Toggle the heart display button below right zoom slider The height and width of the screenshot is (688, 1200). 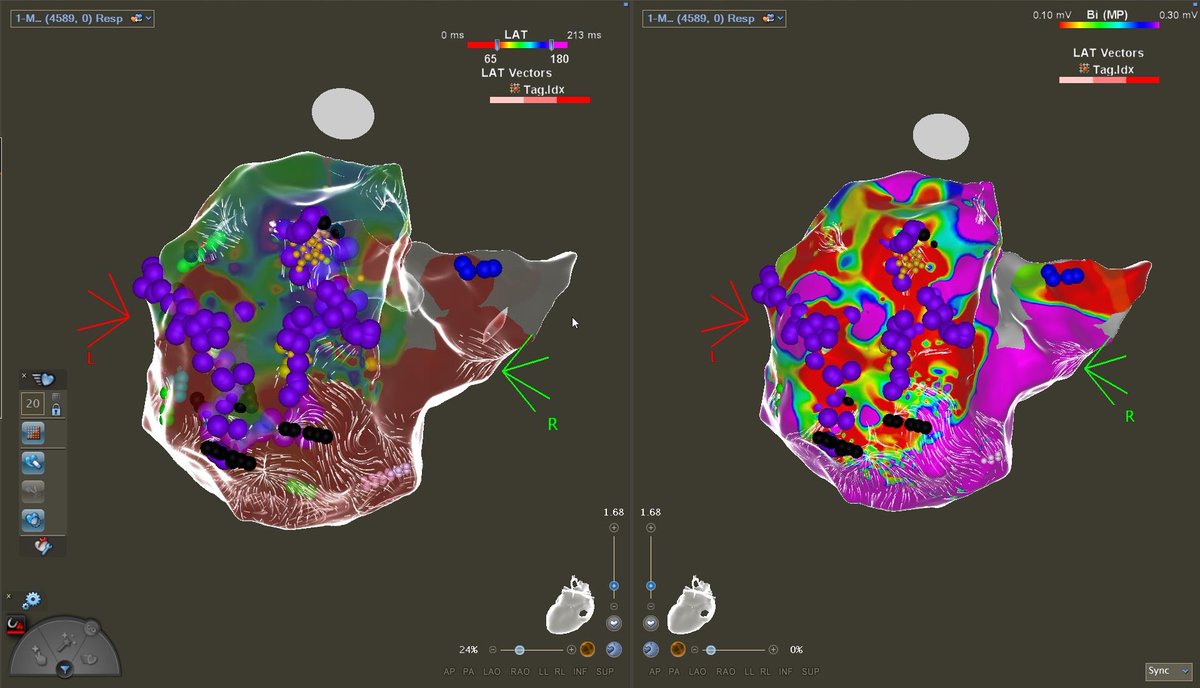651,623
